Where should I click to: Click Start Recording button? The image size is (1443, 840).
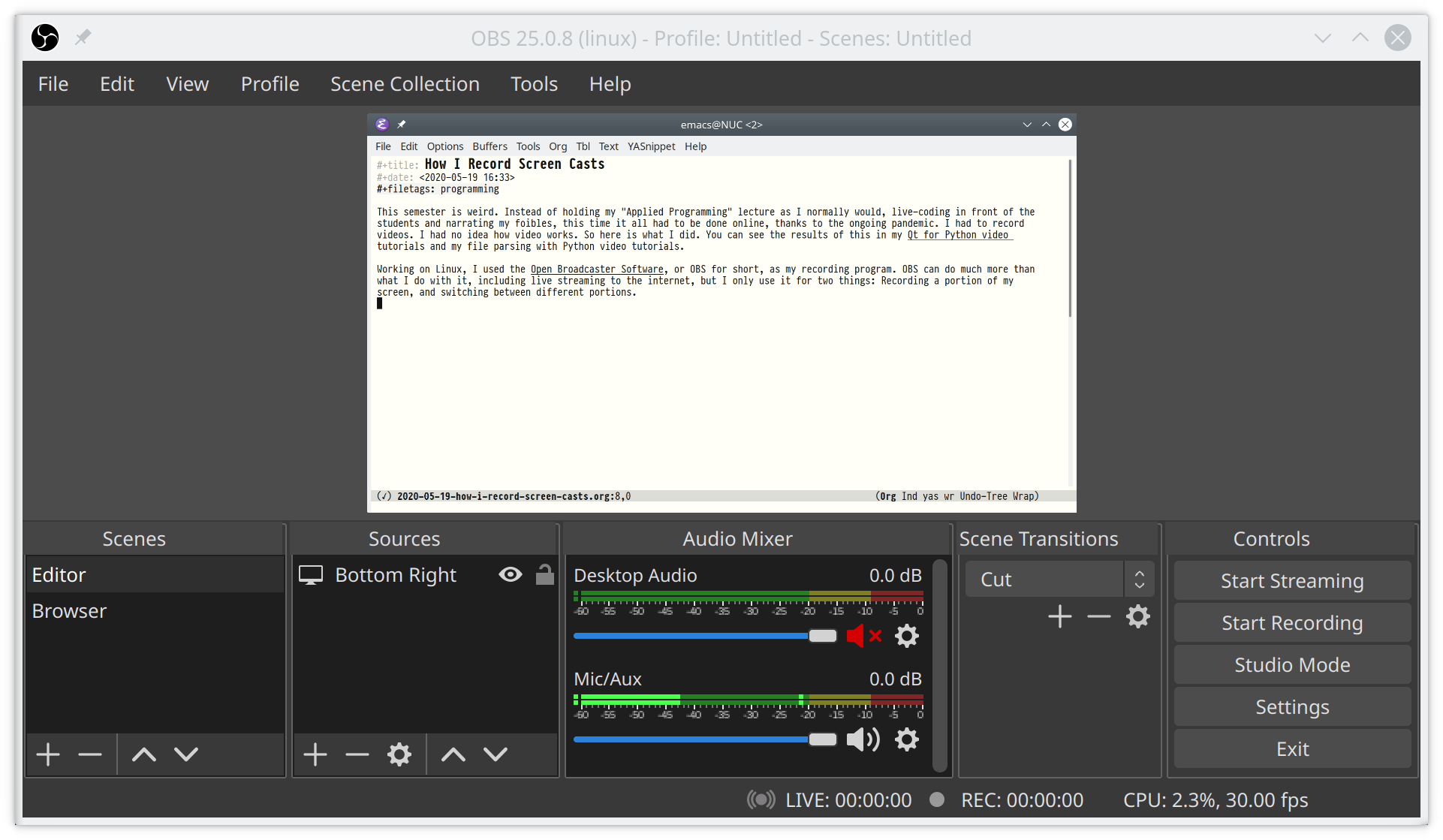(1291, 621)
